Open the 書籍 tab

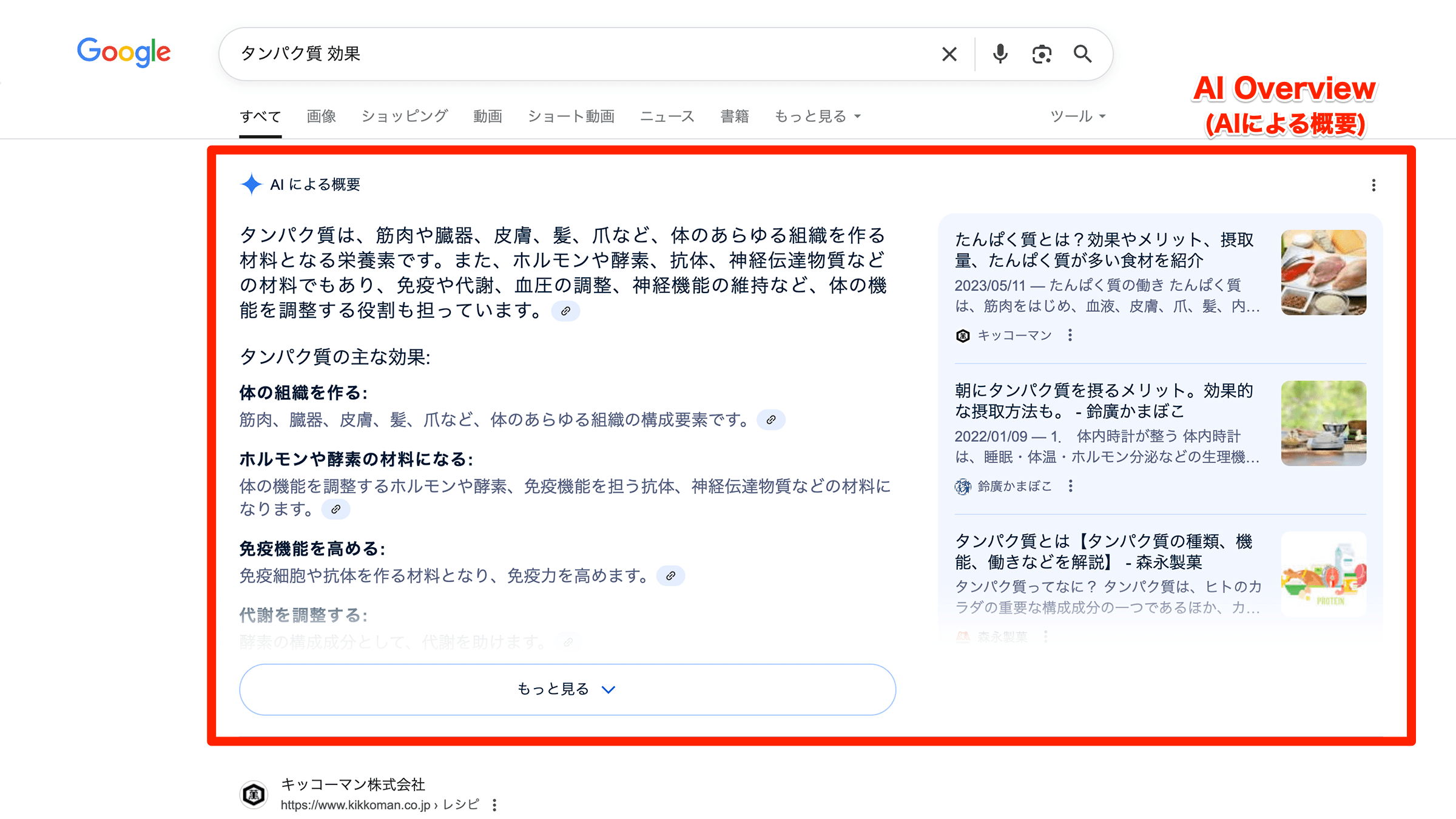[734, 116]
